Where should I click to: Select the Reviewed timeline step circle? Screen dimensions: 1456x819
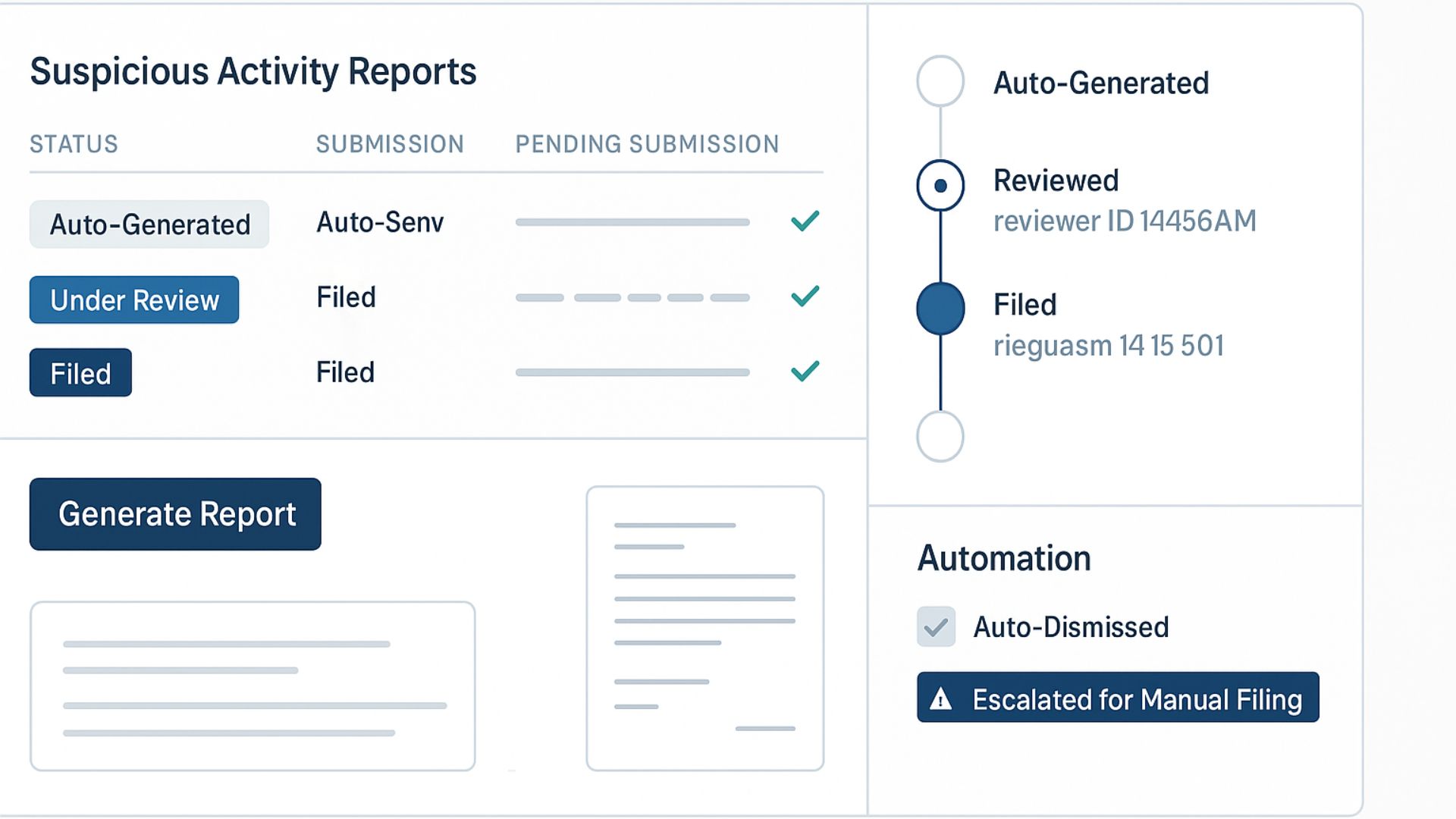point(940,185)
